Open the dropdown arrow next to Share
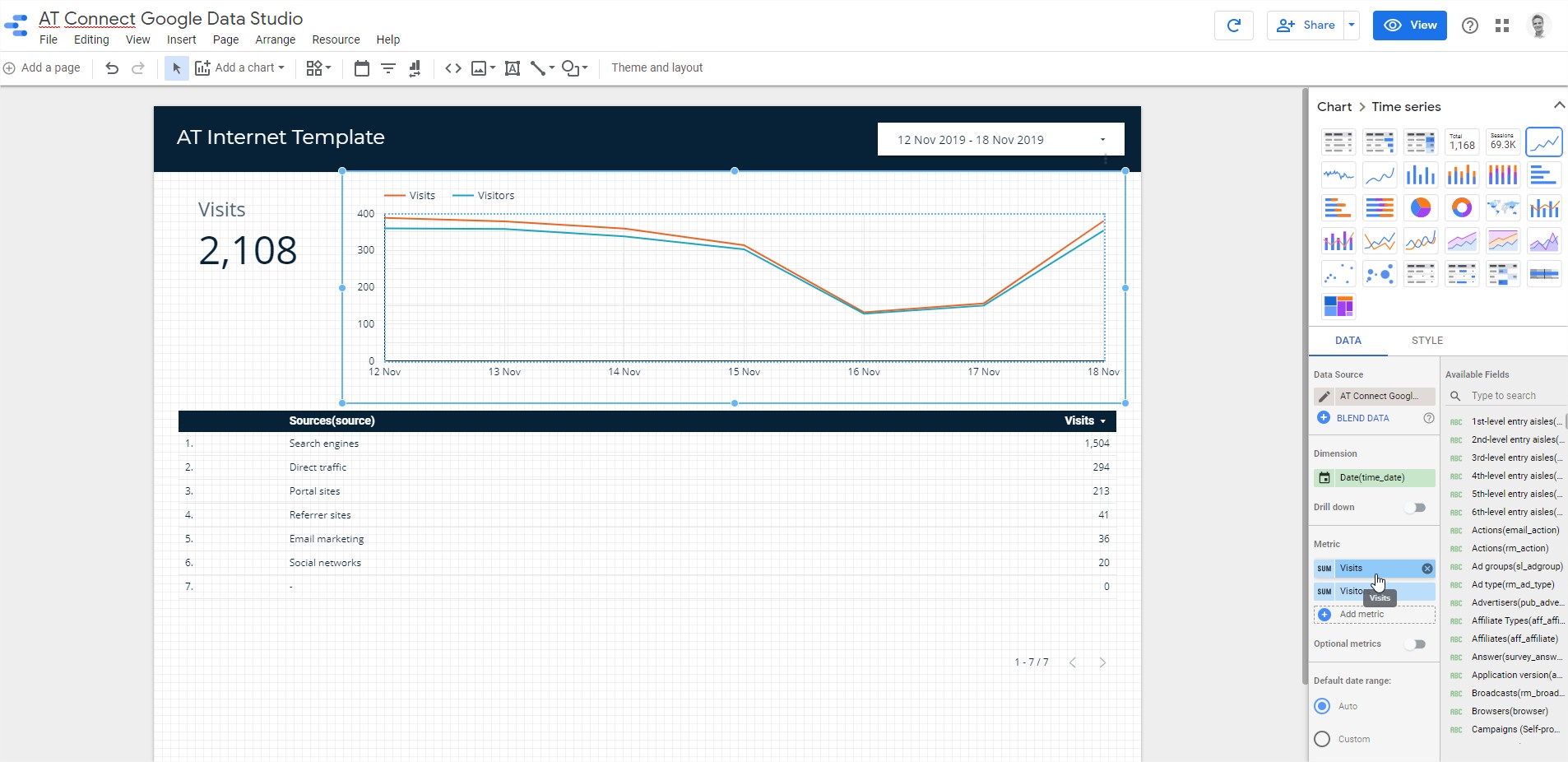This screenshot has width=1568, height=762. [1351, 26]
